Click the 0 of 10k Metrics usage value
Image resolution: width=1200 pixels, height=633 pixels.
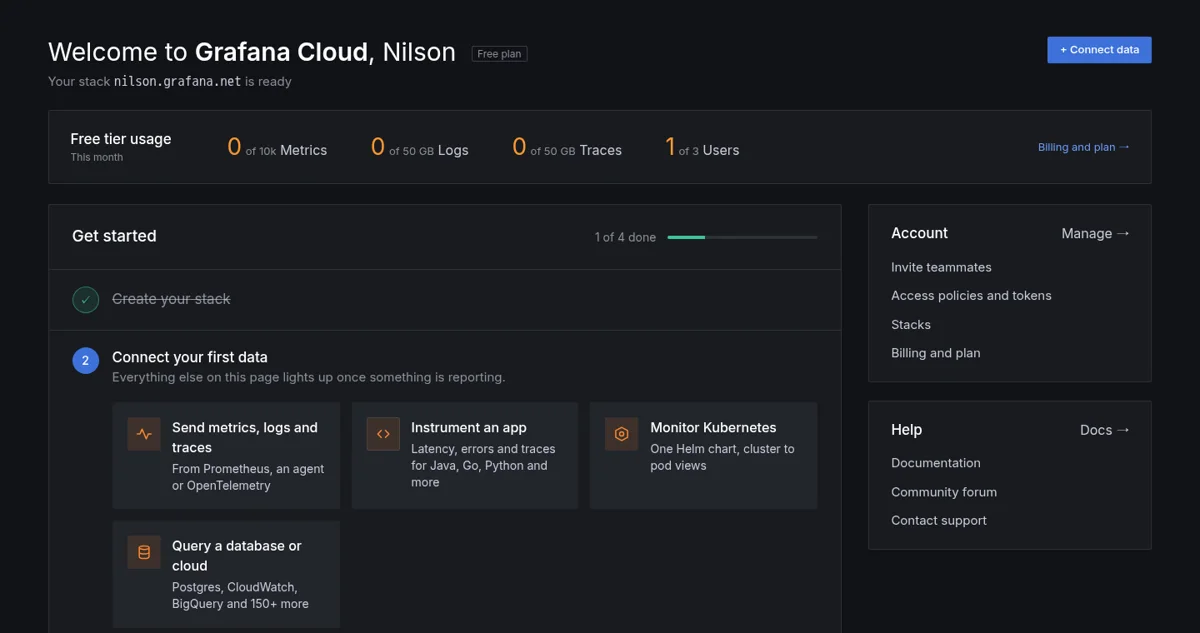pyautogui.click(x=277, y=148)
